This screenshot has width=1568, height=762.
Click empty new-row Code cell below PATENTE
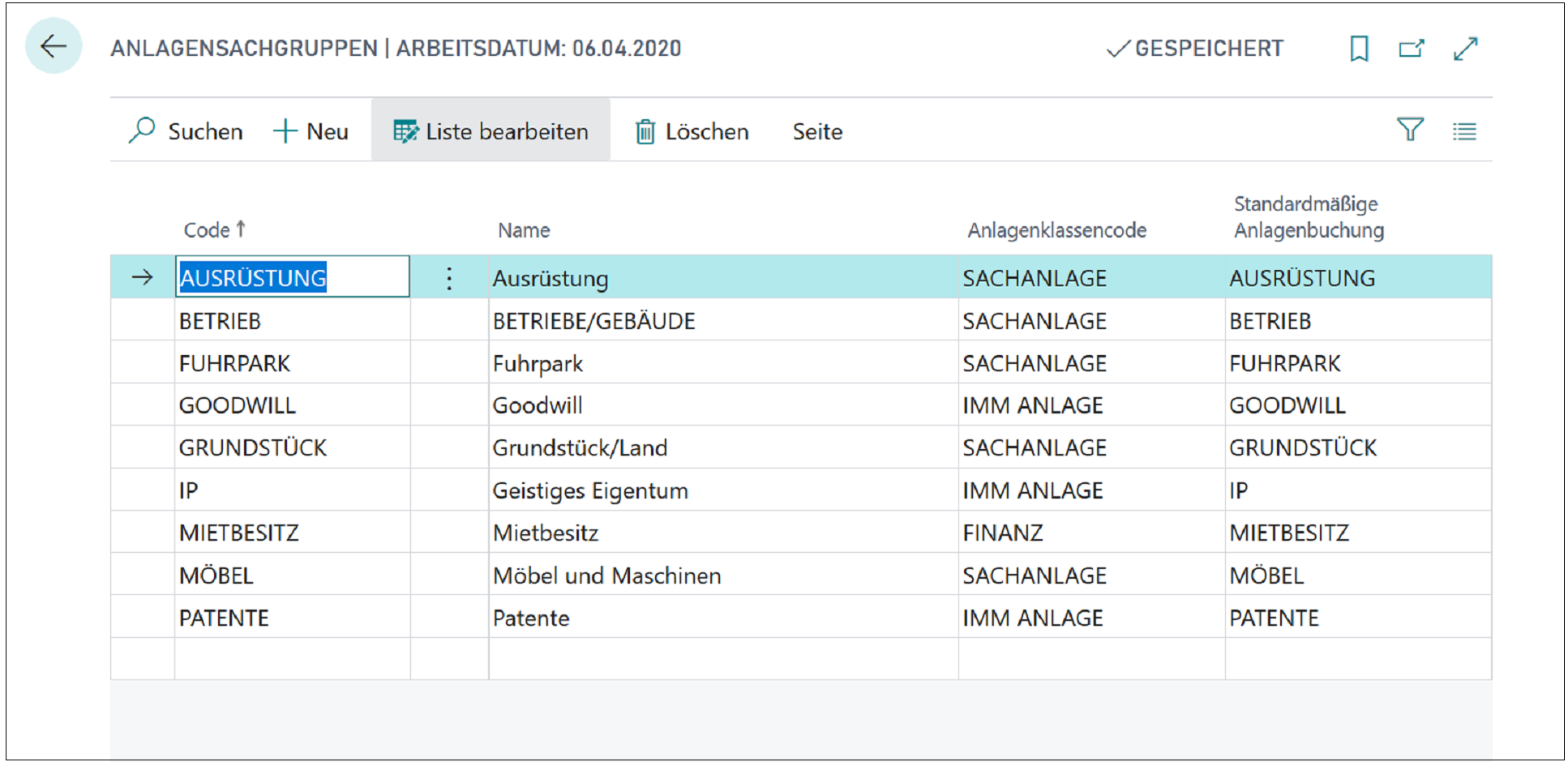(293, 658)
